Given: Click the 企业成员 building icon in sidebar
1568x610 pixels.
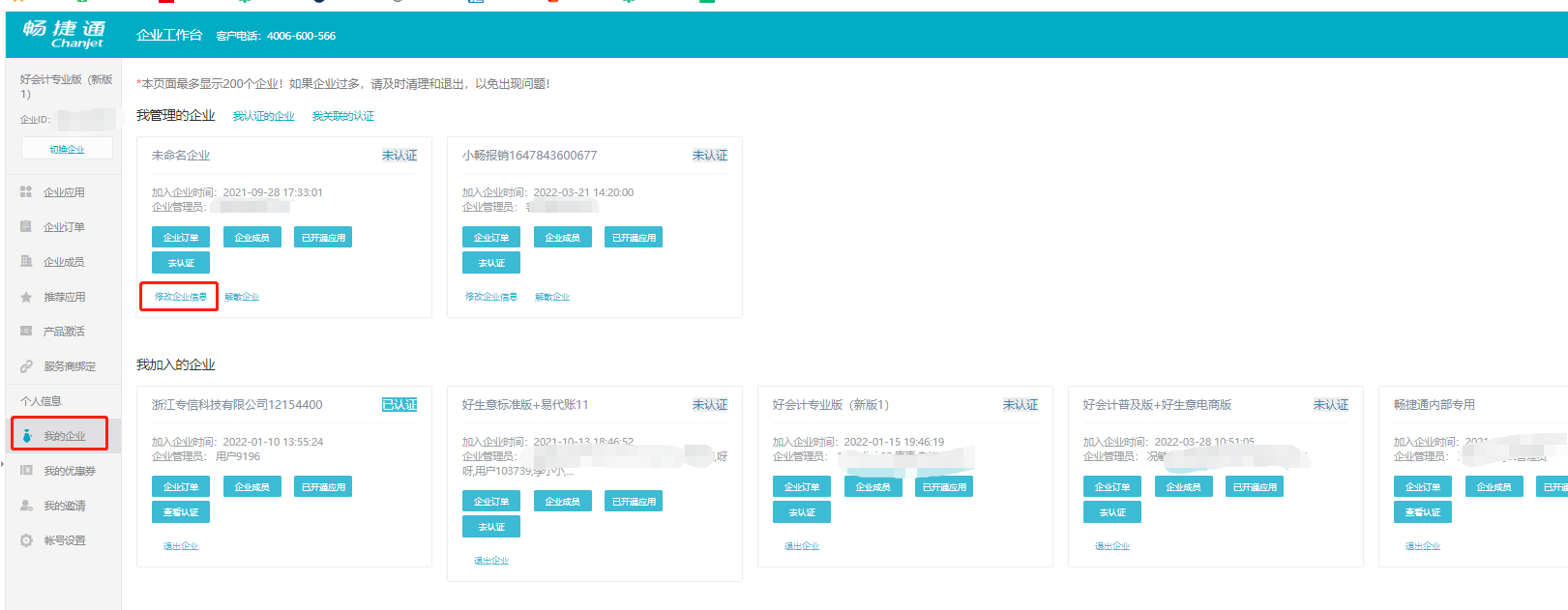Looking at the screenshot, I should point(26,262).
